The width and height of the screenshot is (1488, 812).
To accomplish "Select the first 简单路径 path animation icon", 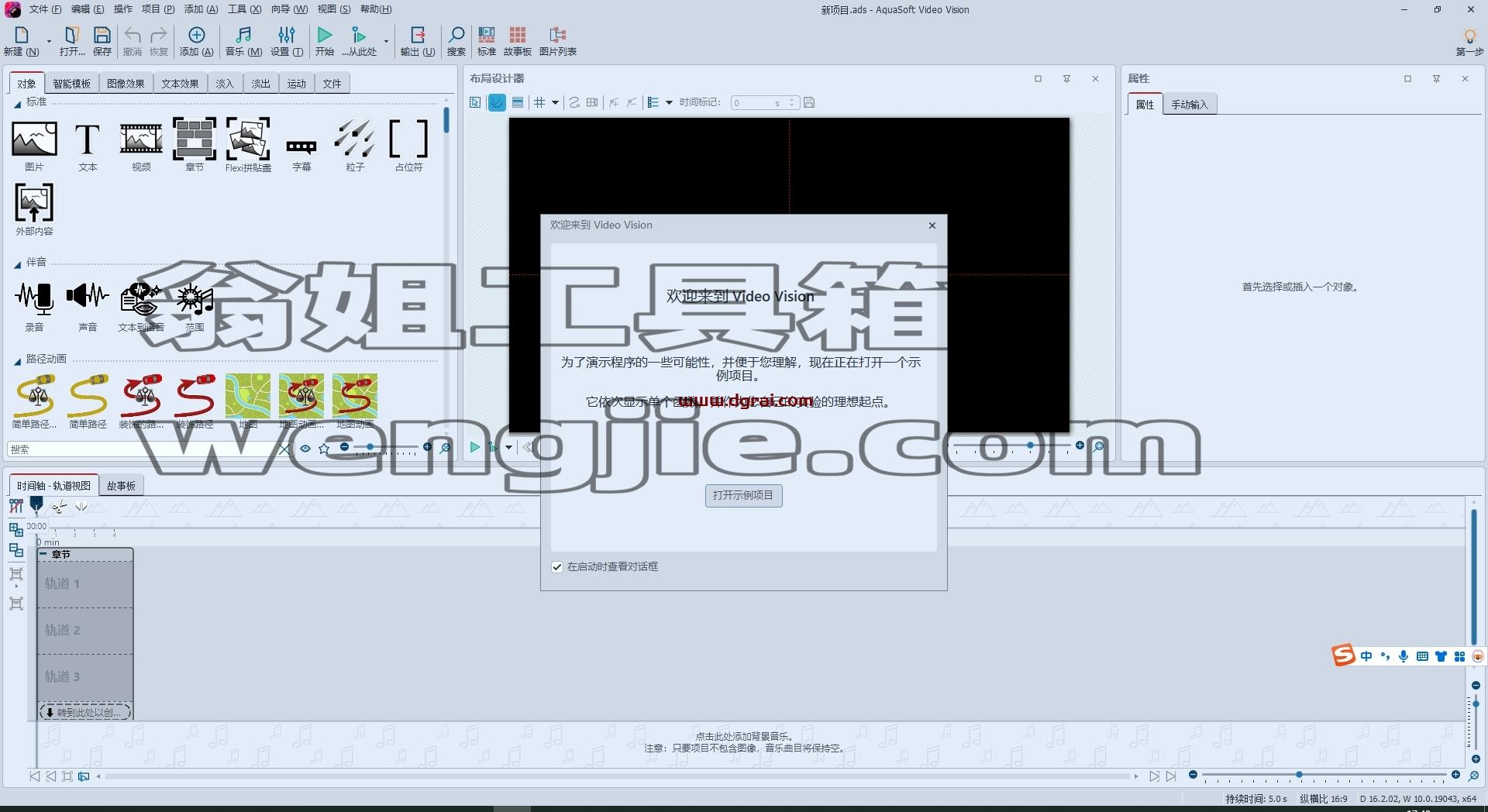I will (34, 396).
